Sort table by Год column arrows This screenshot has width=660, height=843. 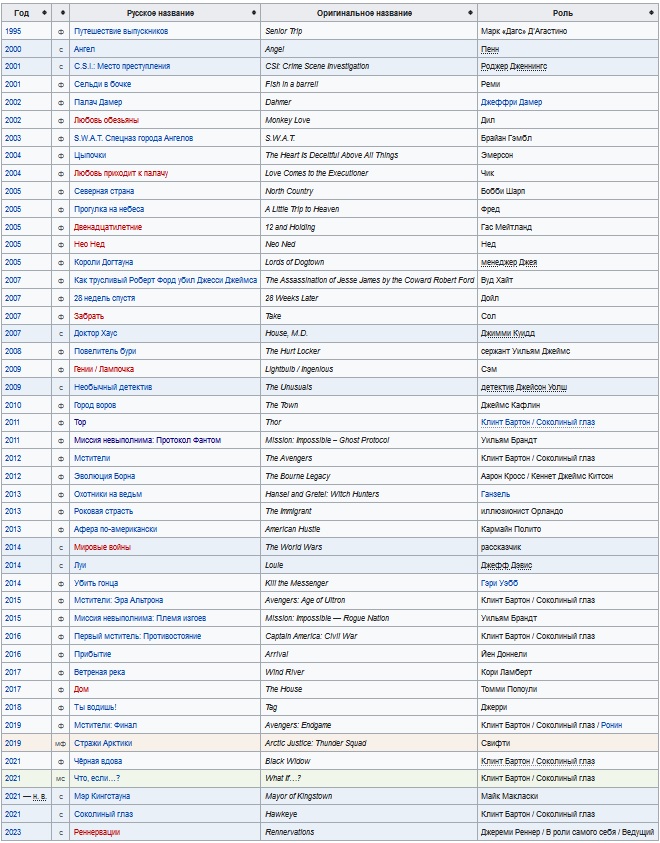coord(44,13)
